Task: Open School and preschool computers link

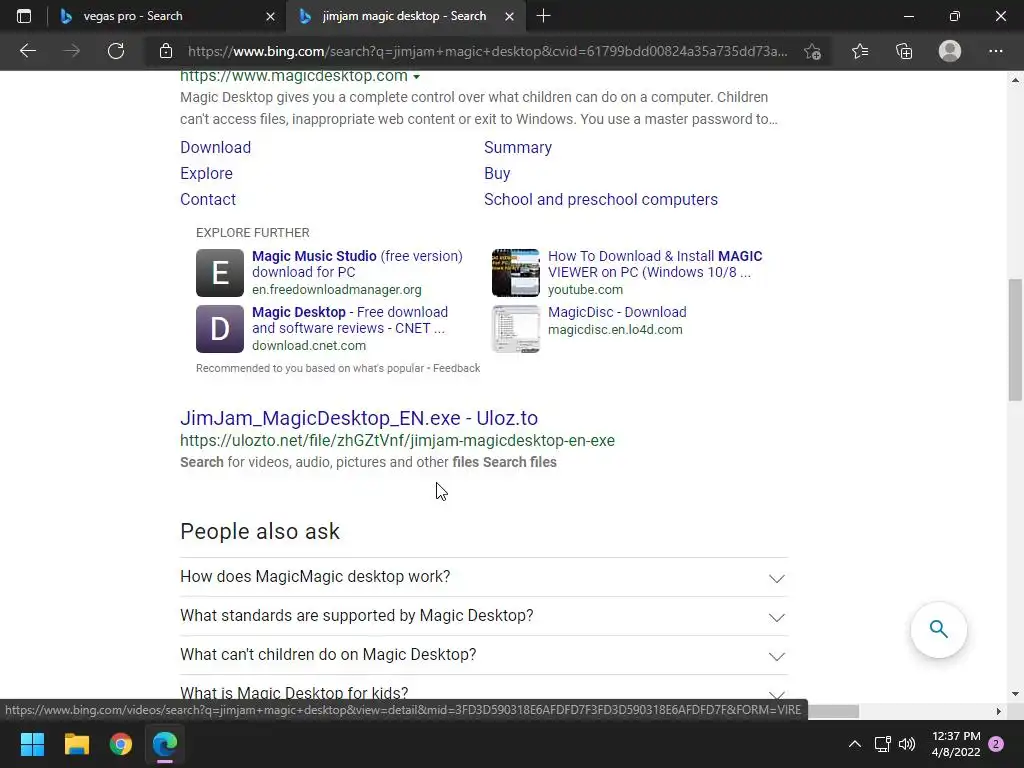Action: 601,200
